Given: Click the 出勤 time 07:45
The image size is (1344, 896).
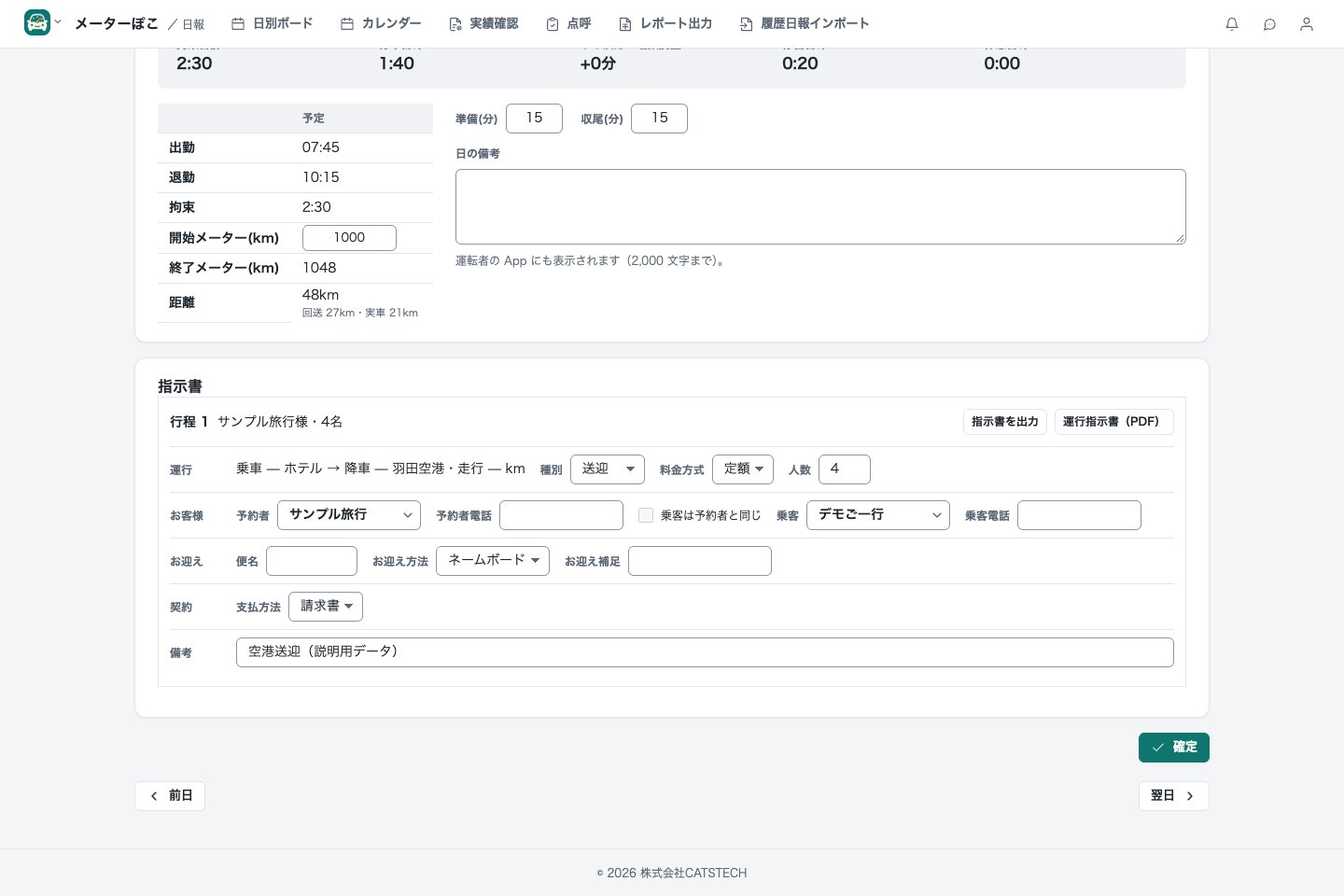Looking at the screenshot, I should click(x=320, y=147).
